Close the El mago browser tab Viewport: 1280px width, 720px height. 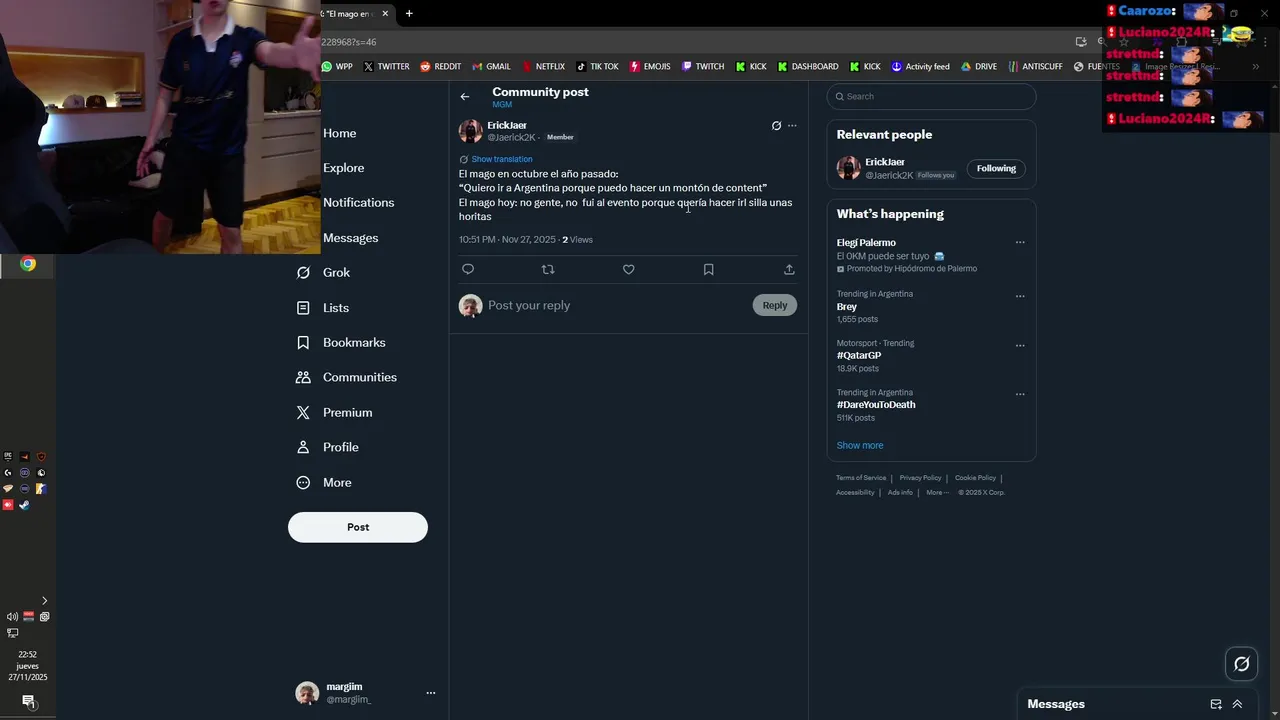pyautogui.click(x=385, y=14)
